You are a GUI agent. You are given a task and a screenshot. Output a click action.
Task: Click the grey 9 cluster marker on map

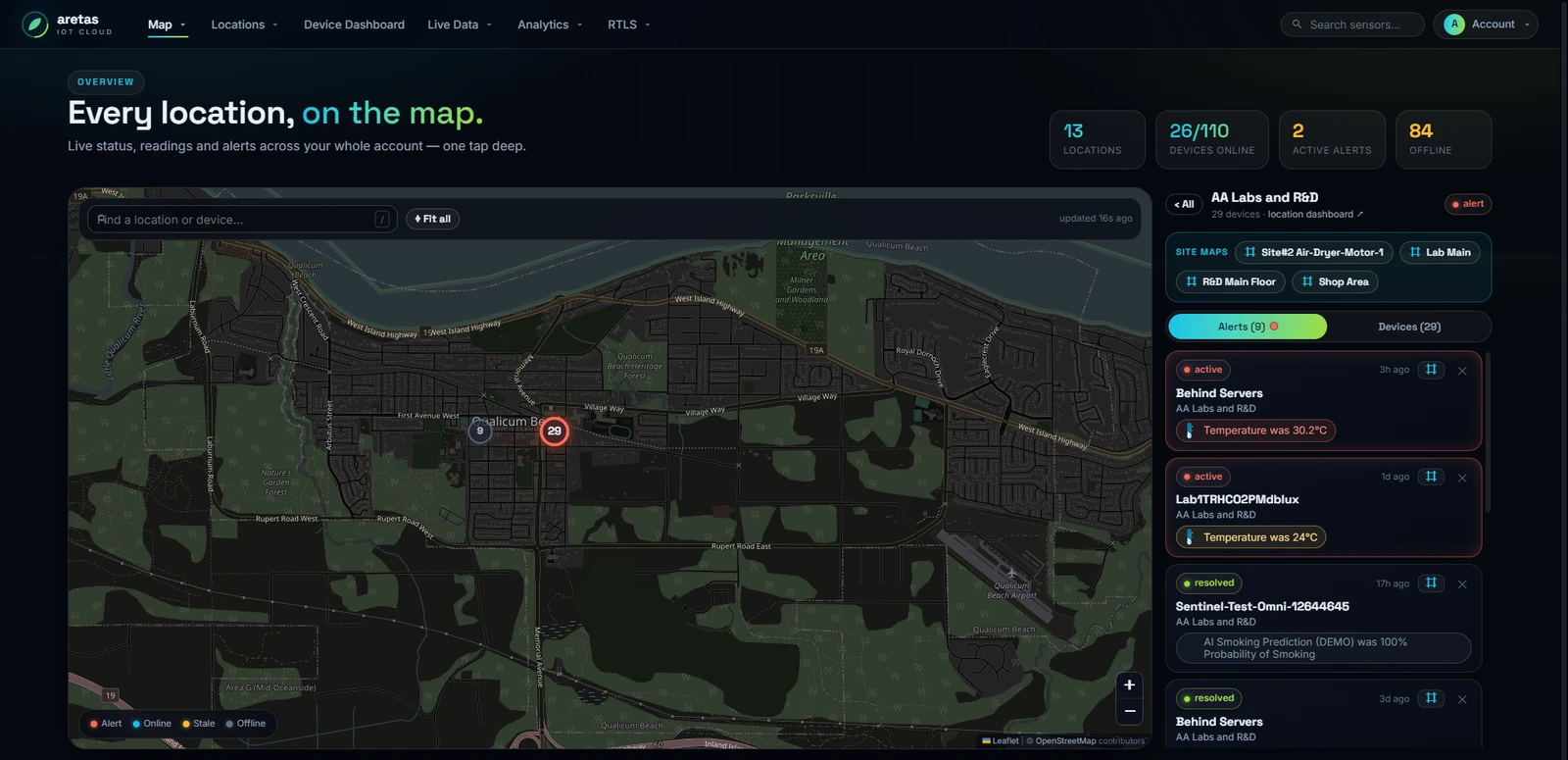480,431
